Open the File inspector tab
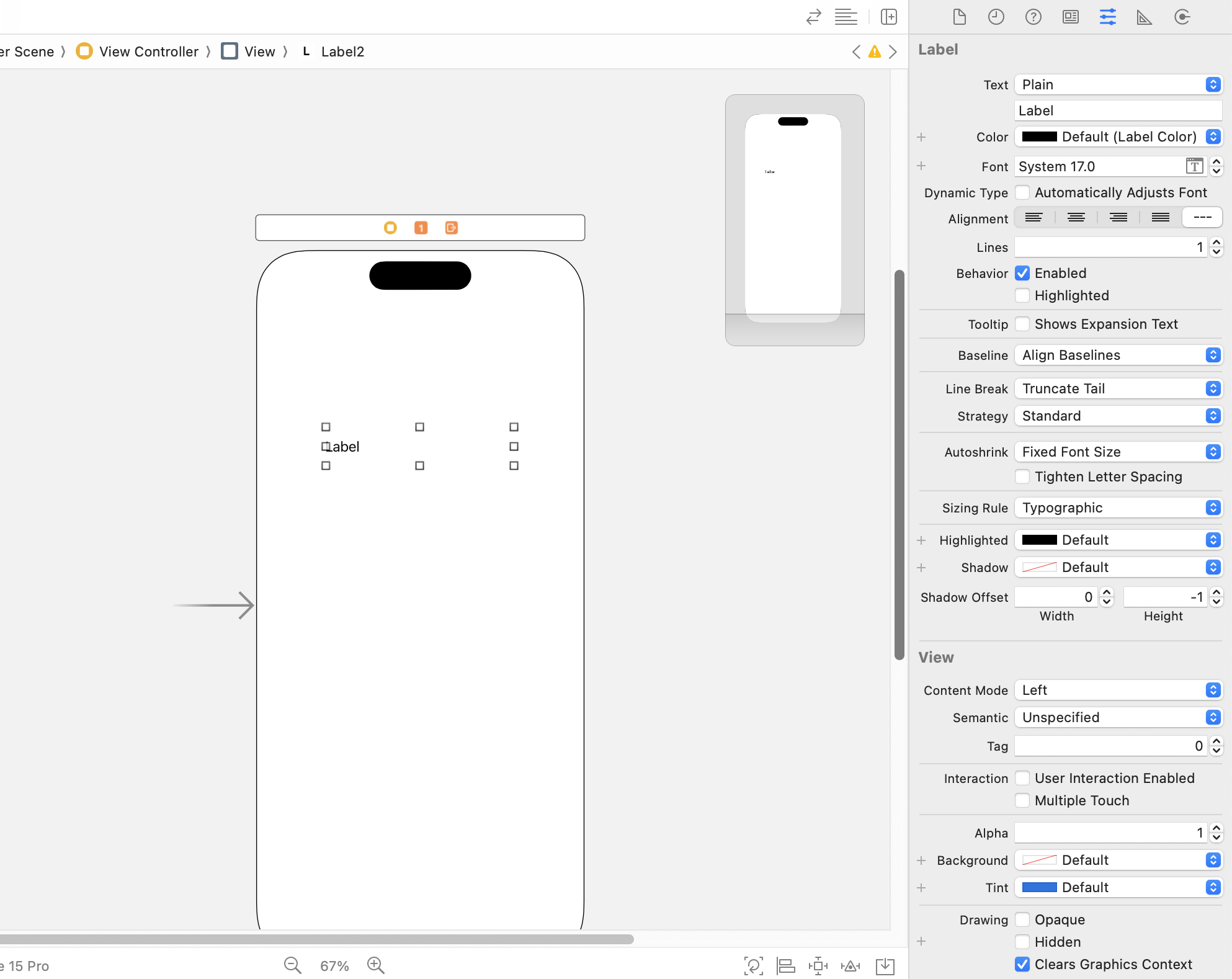The image size is (1232, 979). [x=959, y=17]
